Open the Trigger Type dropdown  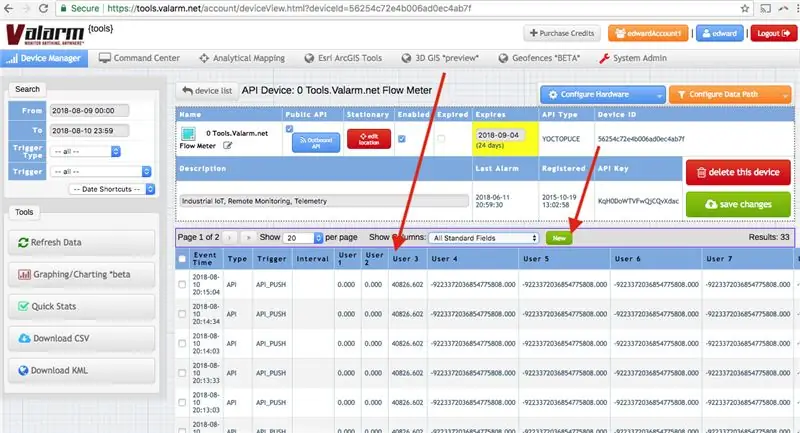[x=86, y=151]
